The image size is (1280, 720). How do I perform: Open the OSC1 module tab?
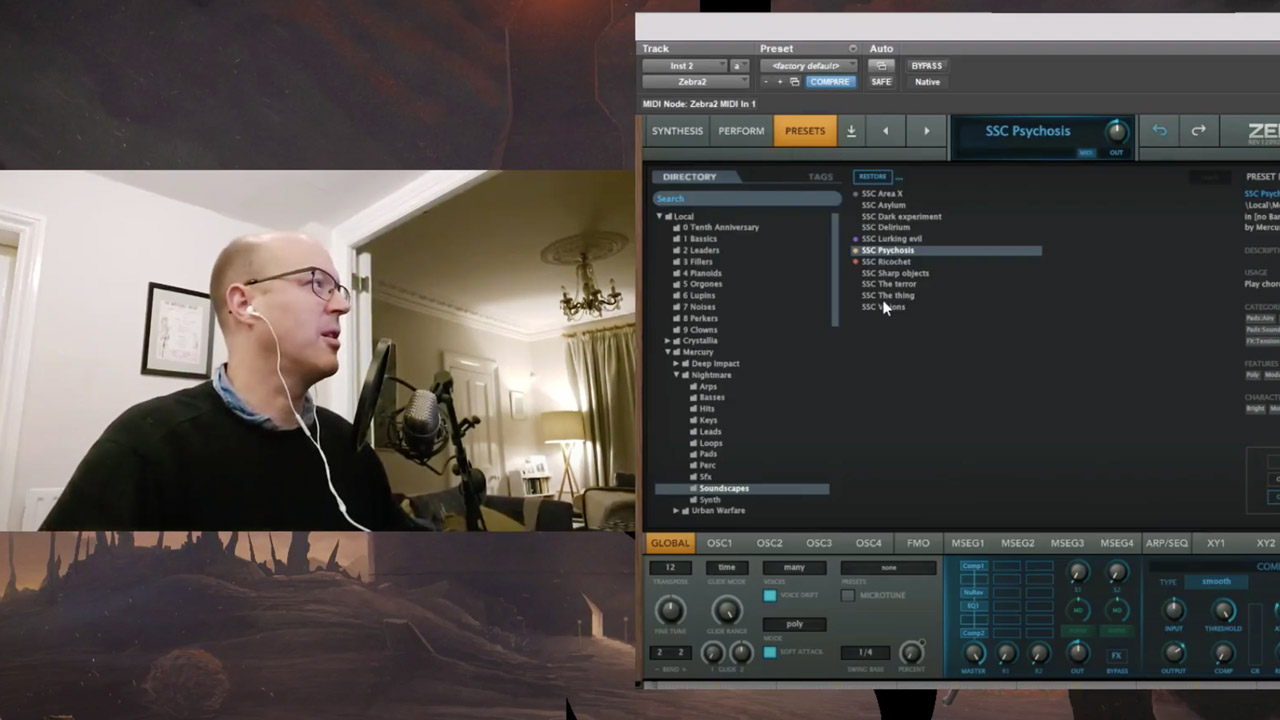tap(719, 543)
